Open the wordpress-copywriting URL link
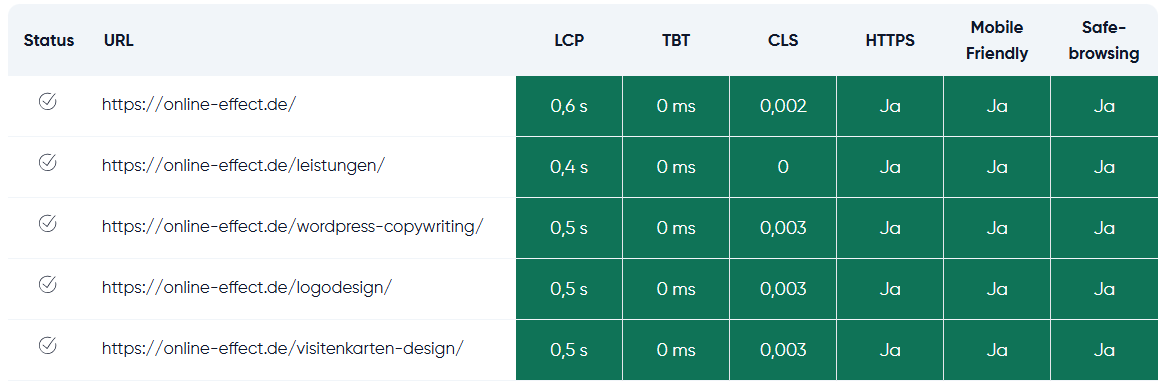This screenshot has width=1162, height=383. point(293,226)
